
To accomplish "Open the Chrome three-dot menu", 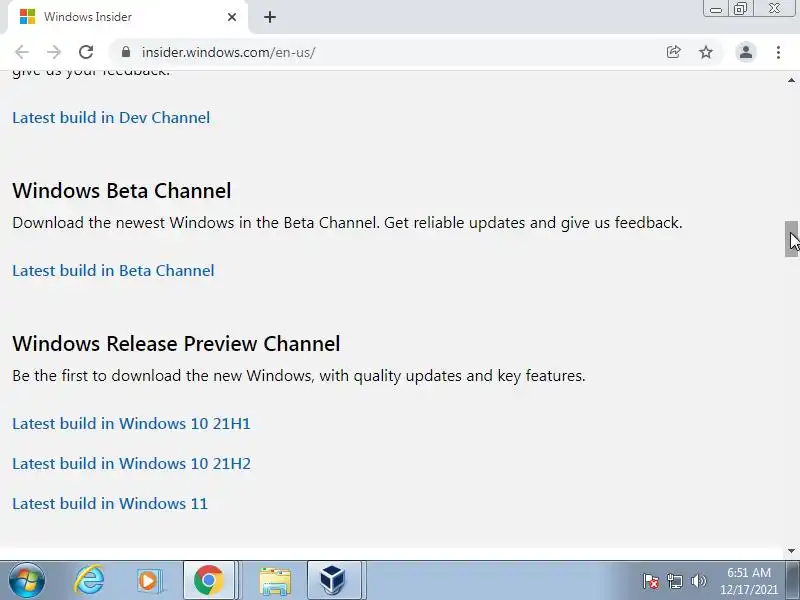I will tap(778, 52).
